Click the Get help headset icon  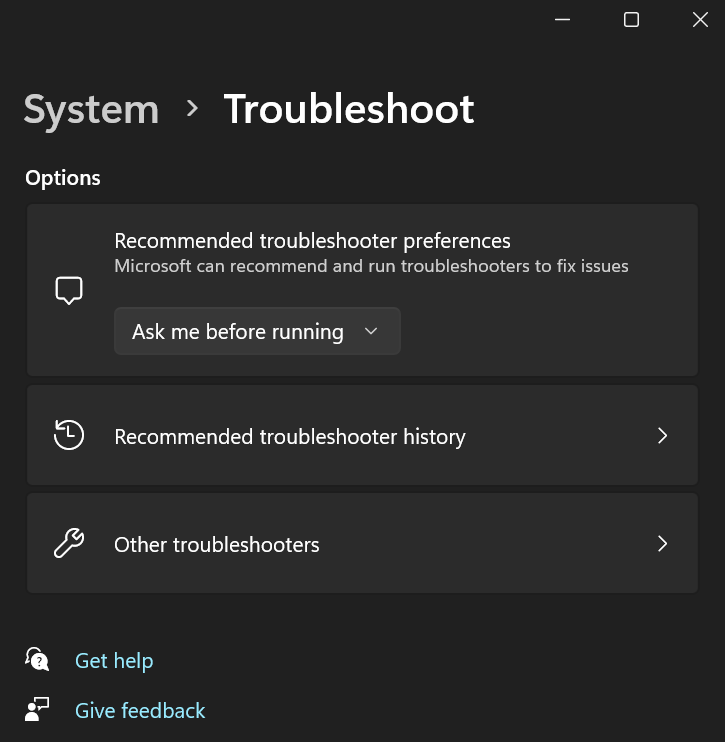pyautogui.click(x=37, y=660)
